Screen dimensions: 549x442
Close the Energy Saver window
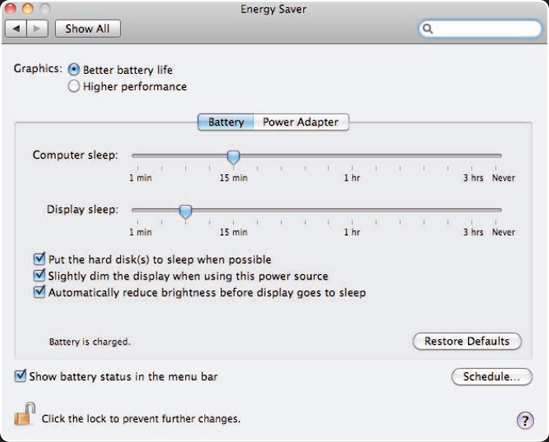[x=11, y=8]
